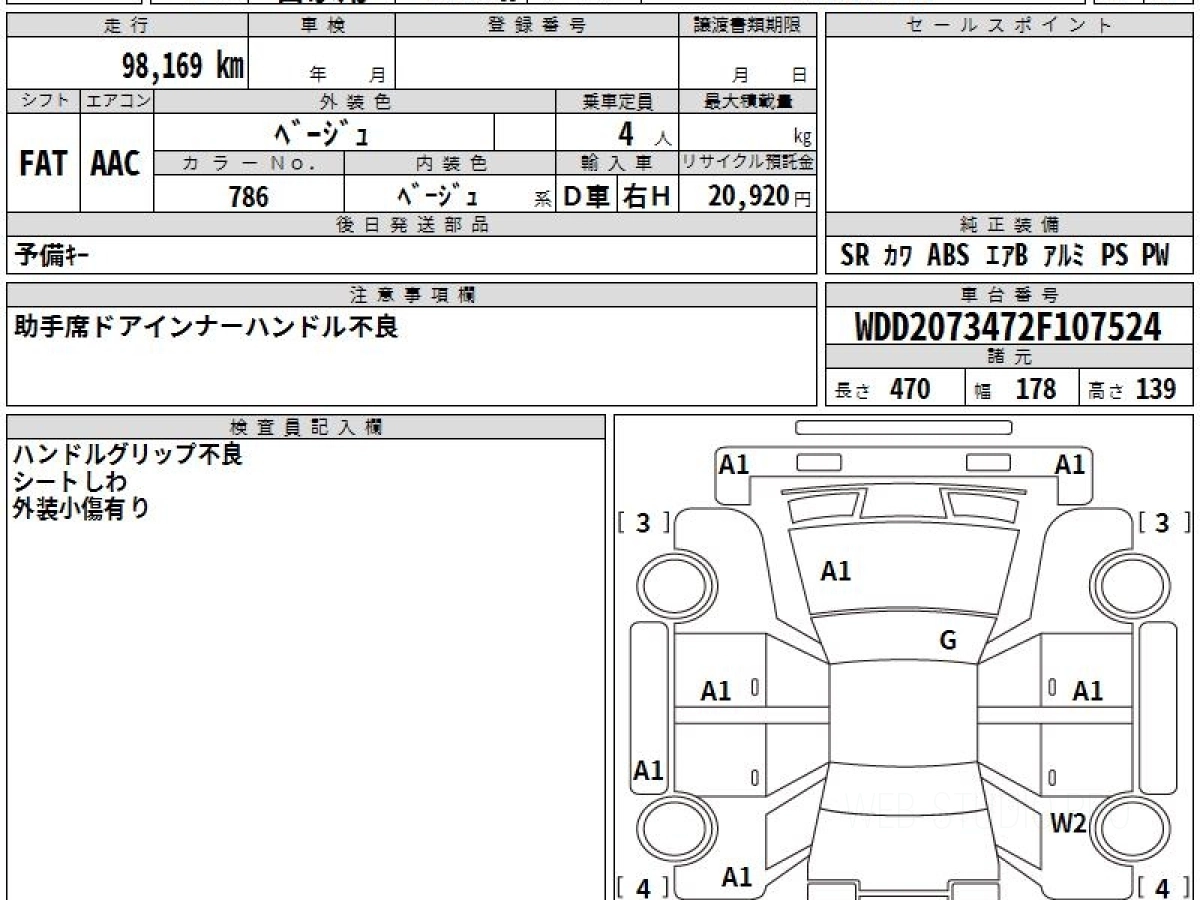Select the 最大積載量 header
1200x900 pixels.
(748, 101)
